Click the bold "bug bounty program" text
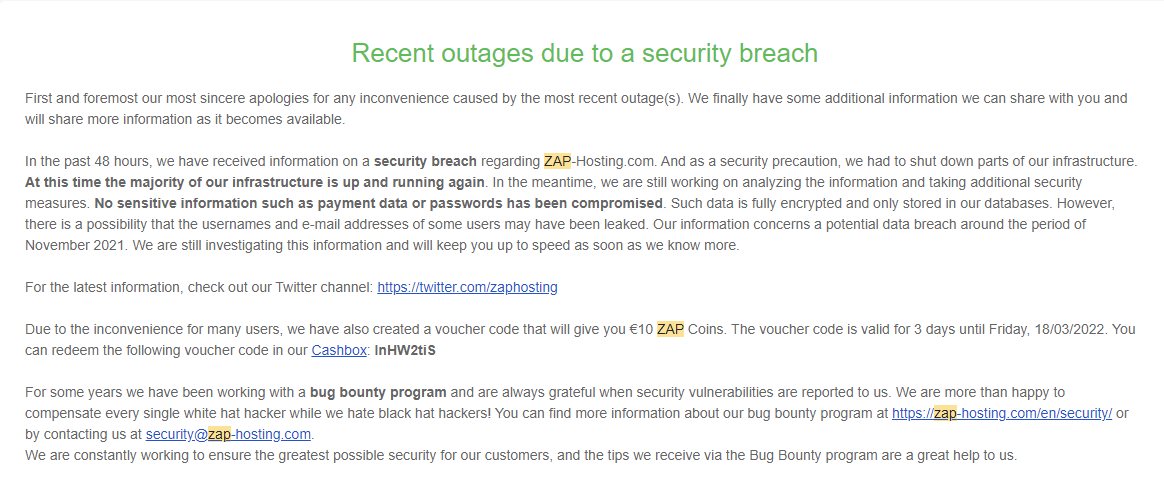The width and height of the screenshot is (1164, 478). 378,392
